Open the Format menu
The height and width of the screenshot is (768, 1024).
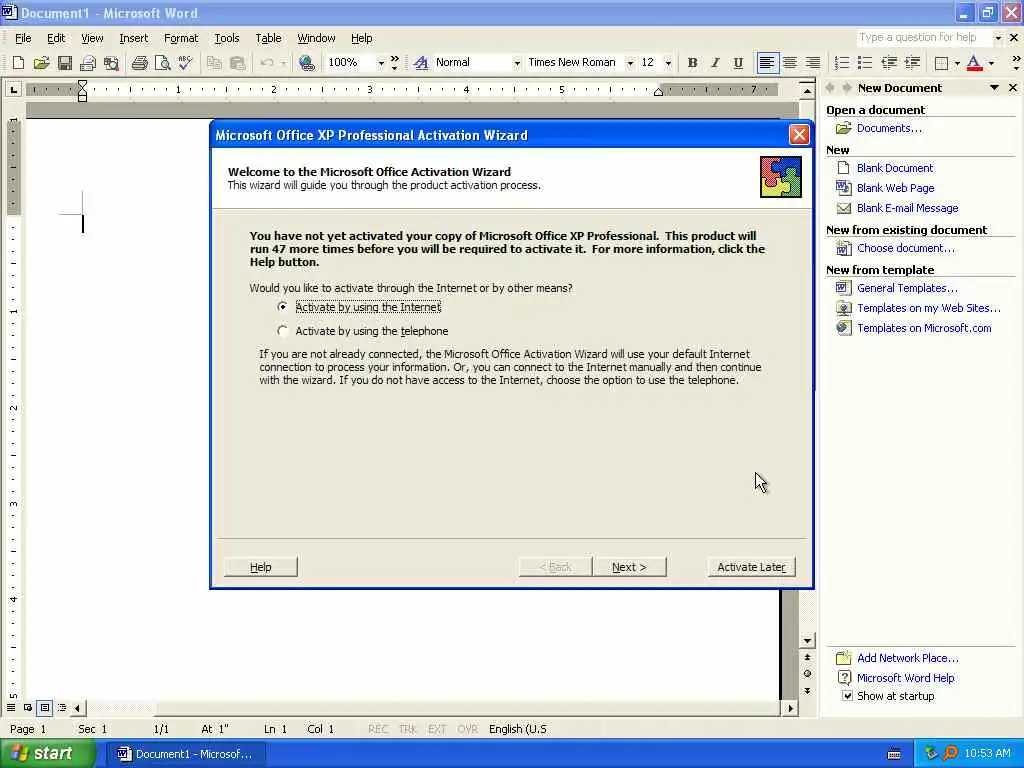[181, 38]
